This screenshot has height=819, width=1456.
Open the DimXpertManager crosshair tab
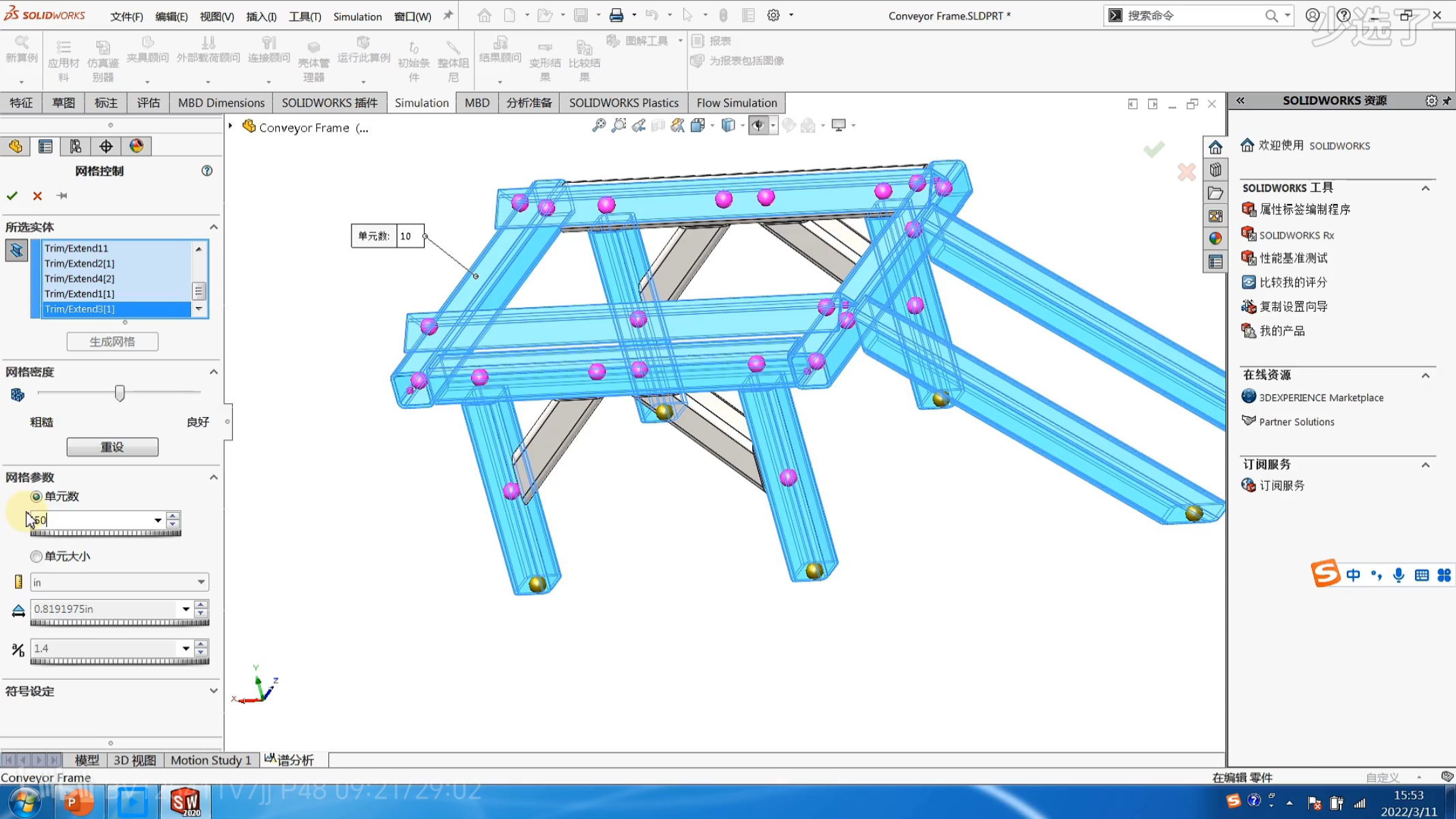click(x=106, y=146)
